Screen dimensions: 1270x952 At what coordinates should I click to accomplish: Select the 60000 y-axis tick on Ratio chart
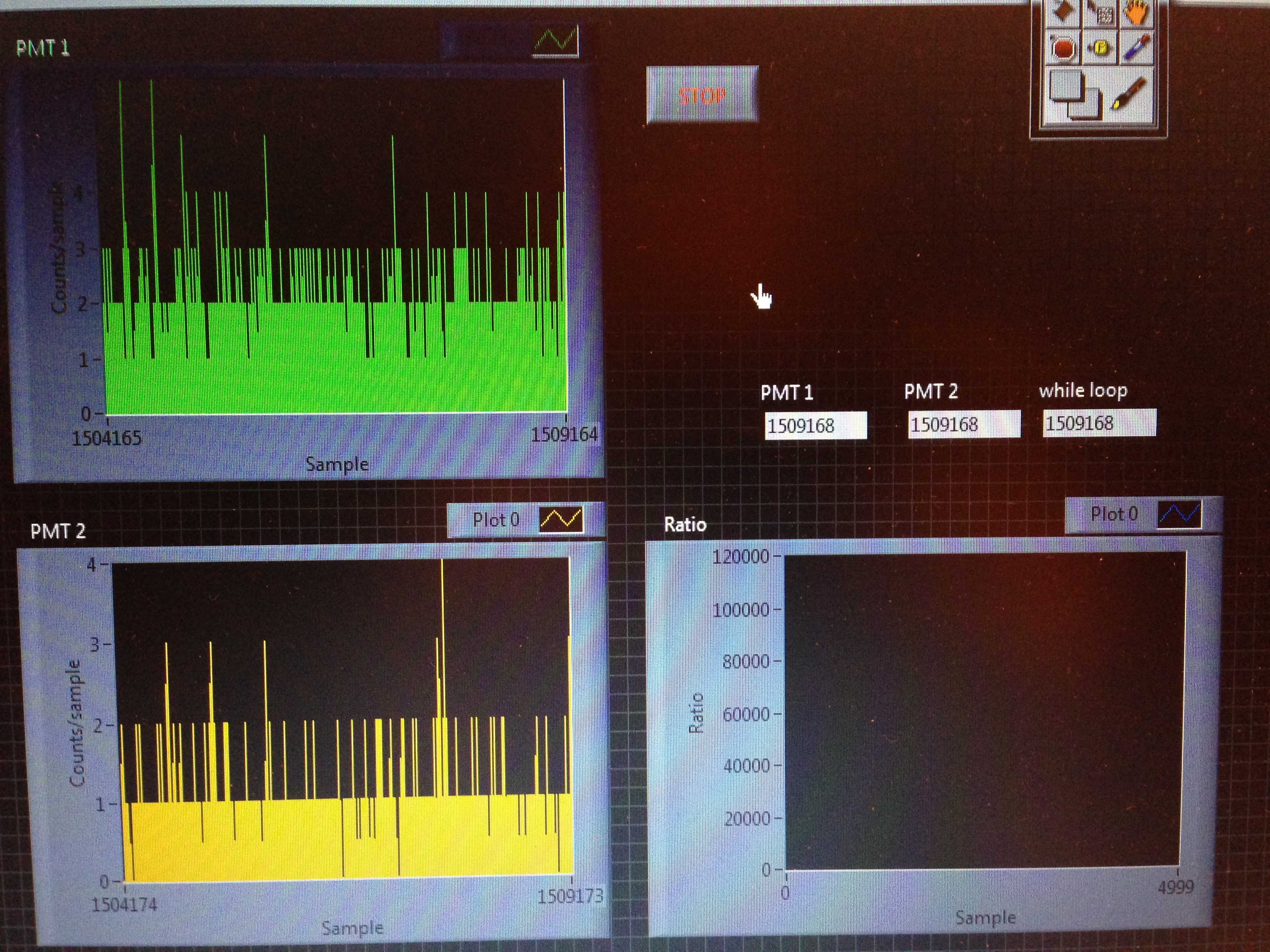pyautogui.click(x=745, y=714)
